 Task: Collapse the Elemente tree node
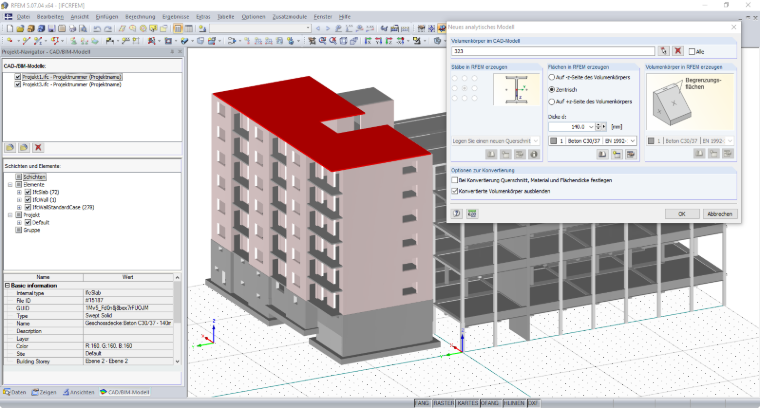pos(10,185)
